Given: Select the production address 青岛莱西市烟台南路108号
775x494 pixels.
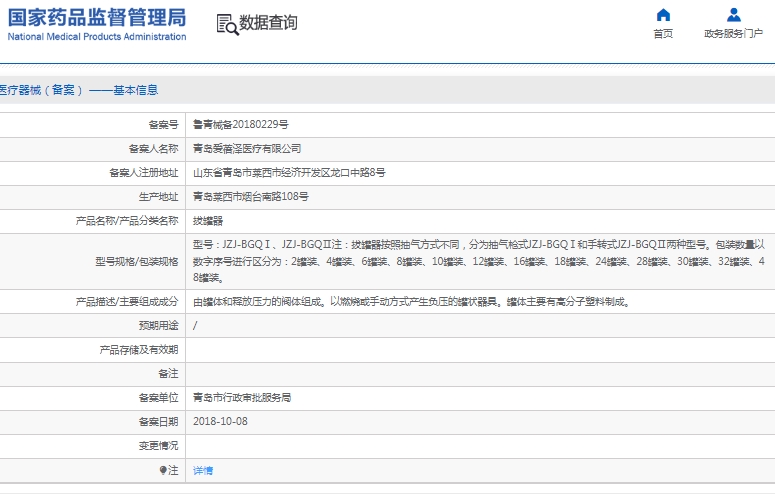Looking at the screenshot, I should 251,197.
